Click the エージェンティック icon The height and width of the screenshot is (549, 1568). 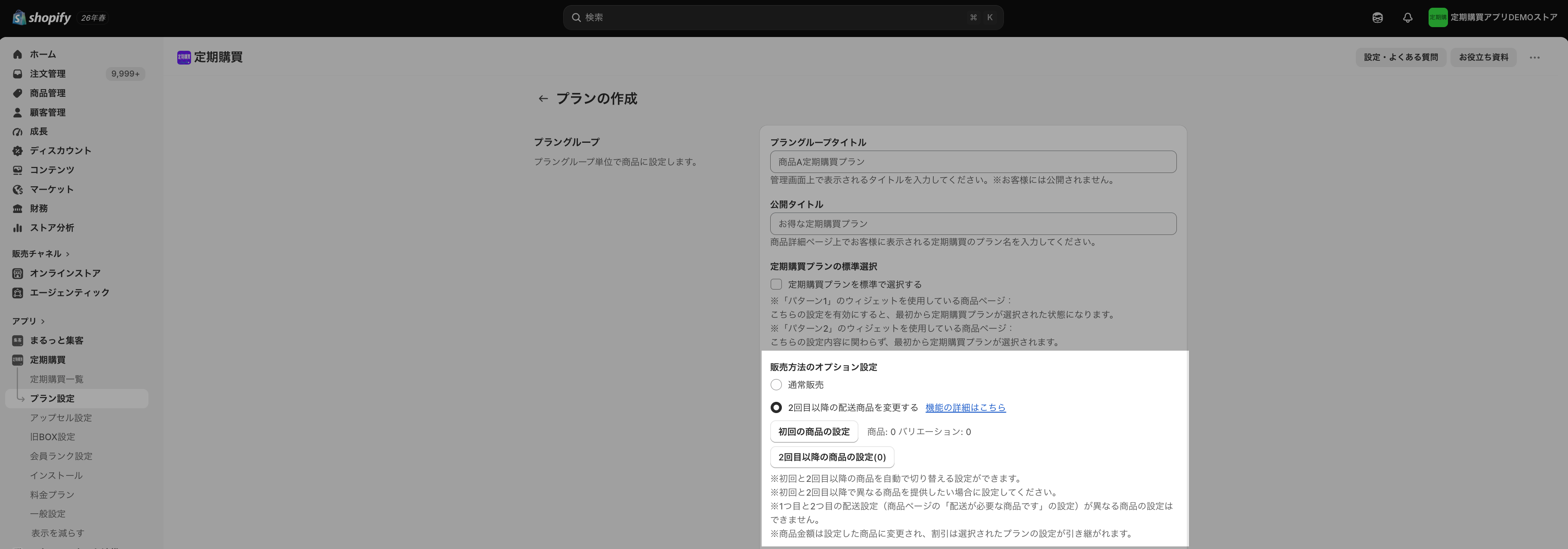pyautogui.click(x=18, y=293)
